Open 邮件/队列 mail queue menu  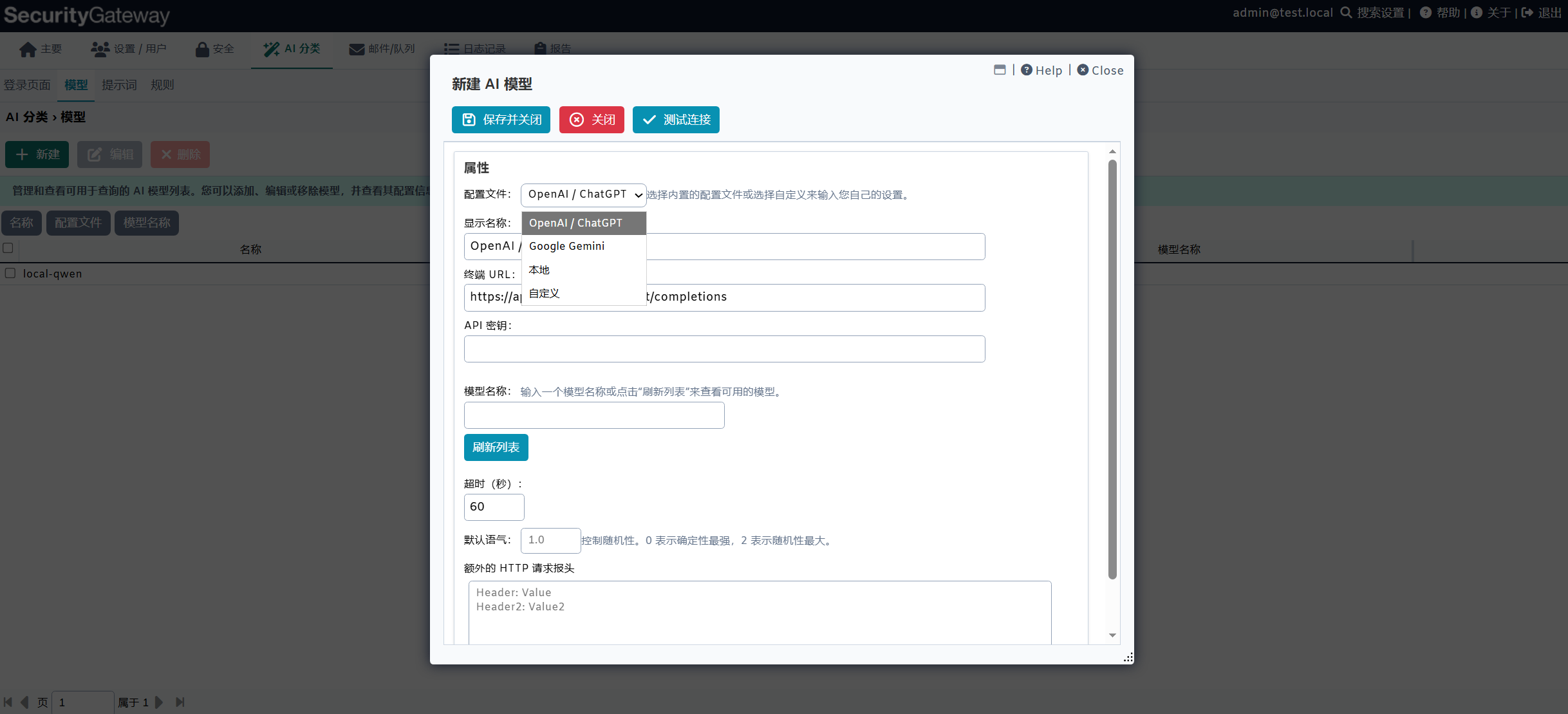click(382, 49)
